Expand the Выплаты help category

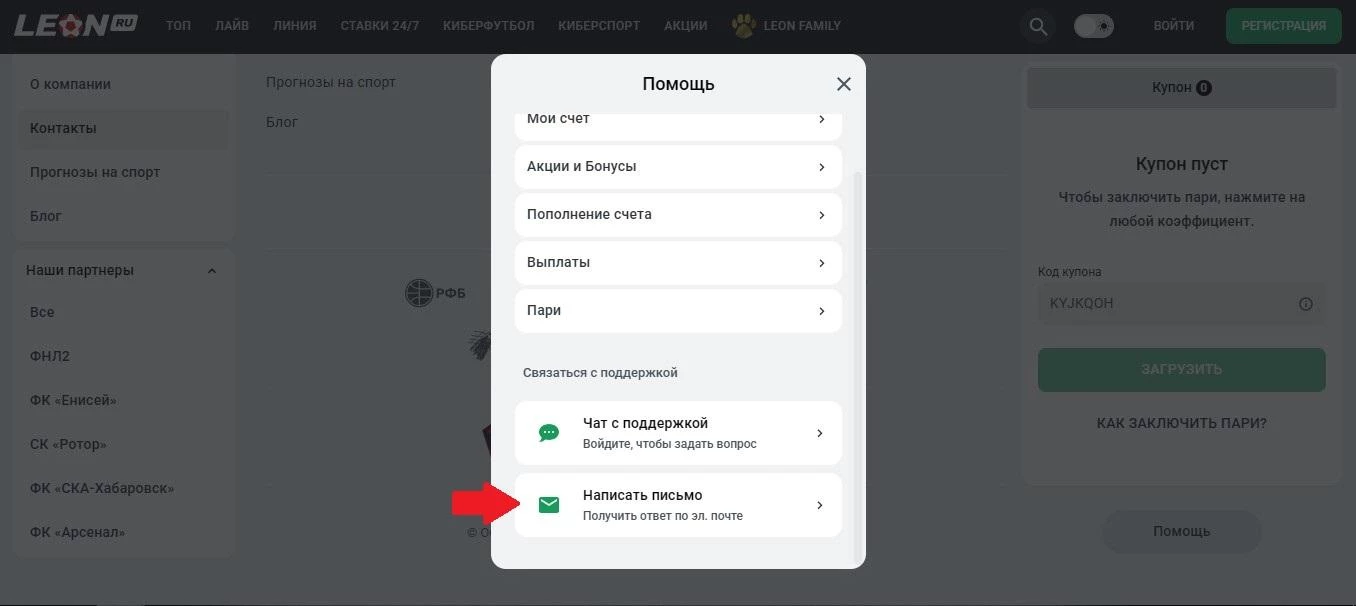coord(678,262)
